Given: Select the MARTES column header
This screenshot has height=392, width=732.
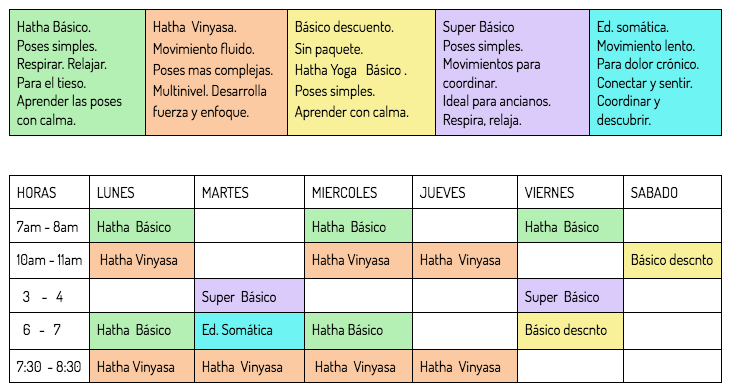Looking at the screenshot, I should pyautogui.click(x=249, y=192).
